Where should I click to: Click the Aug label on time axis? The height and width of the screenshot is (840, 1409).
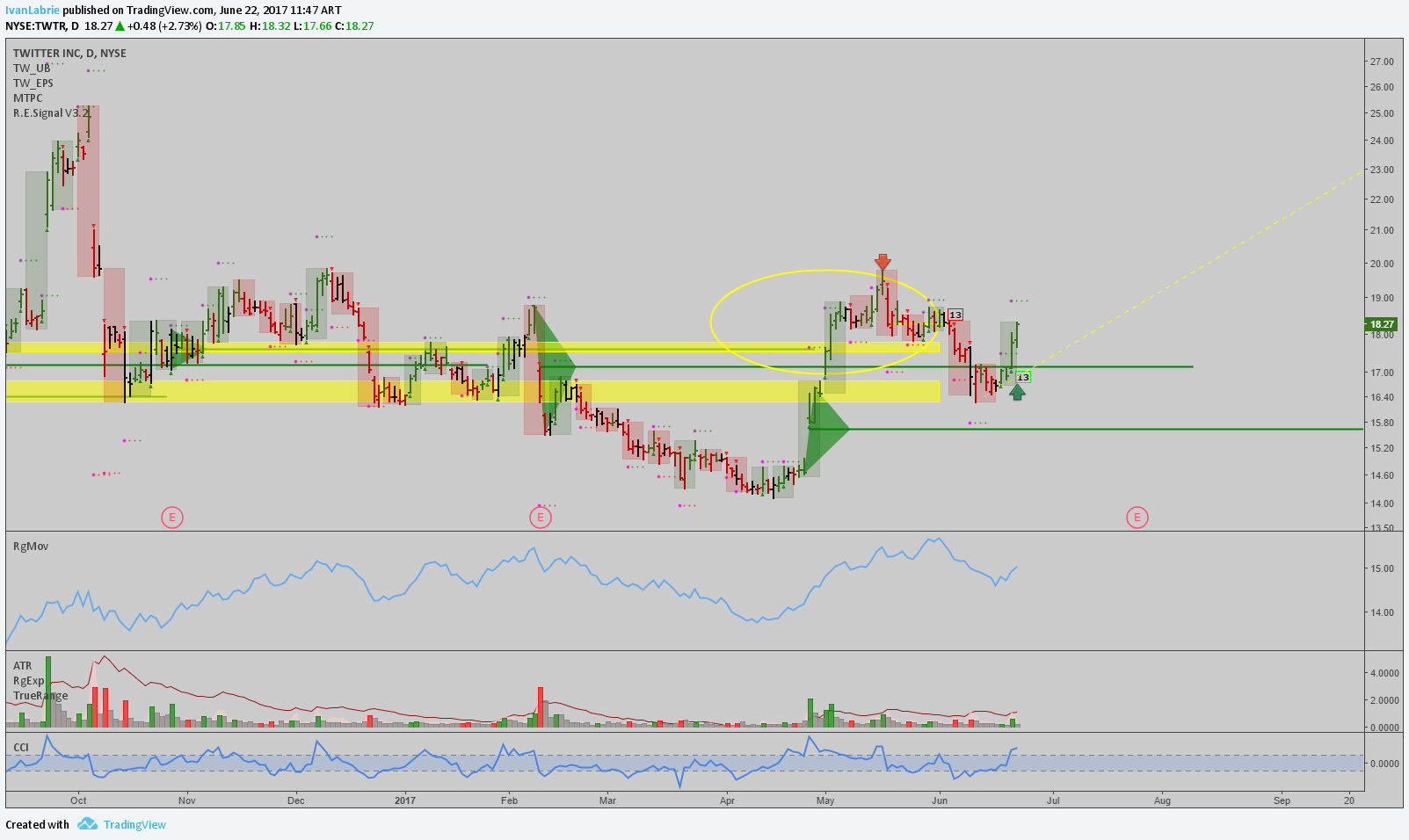click(x=1162, y=800)
